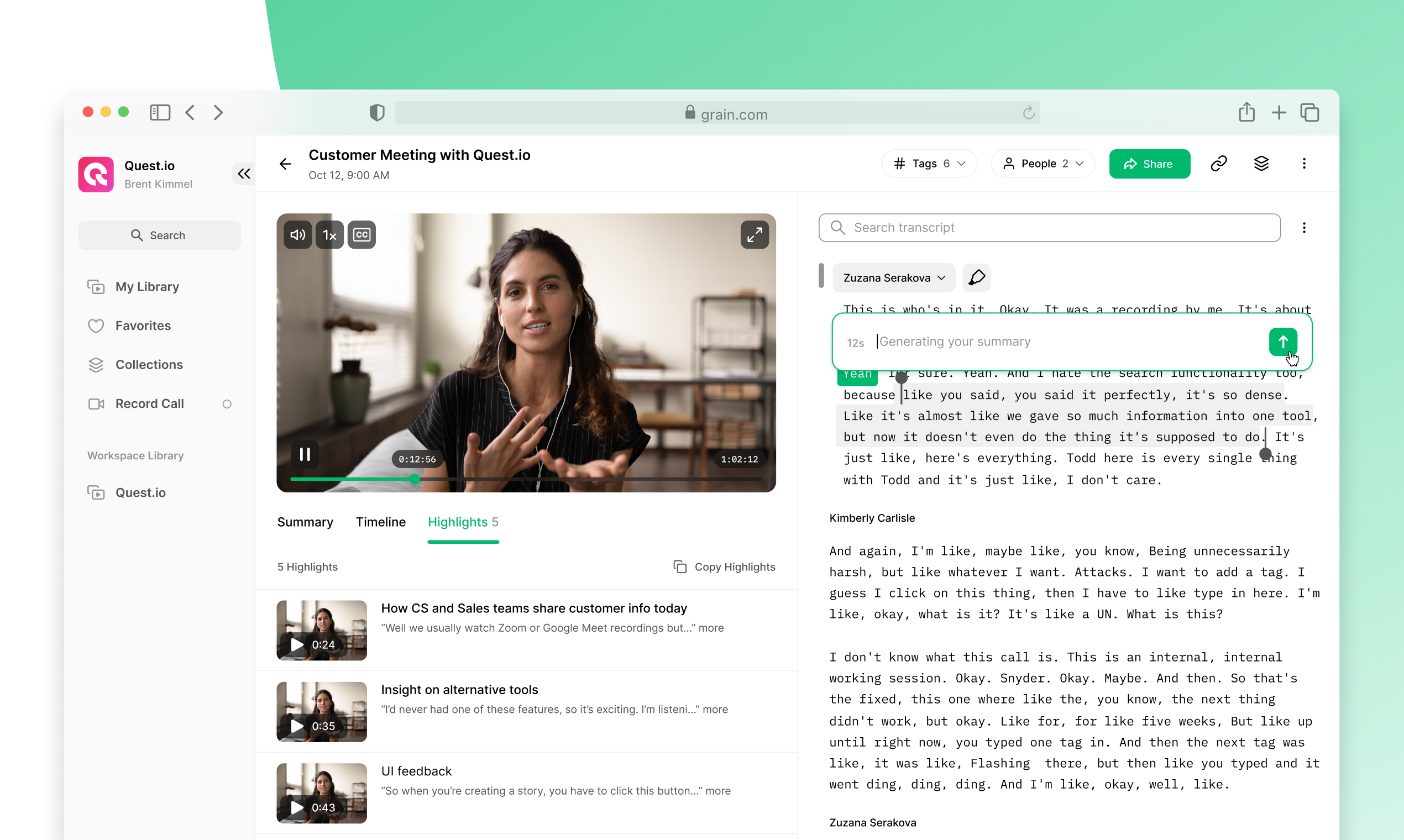Pause the video playback
The width and height of the screenshot is (1404, 840).
305,454
